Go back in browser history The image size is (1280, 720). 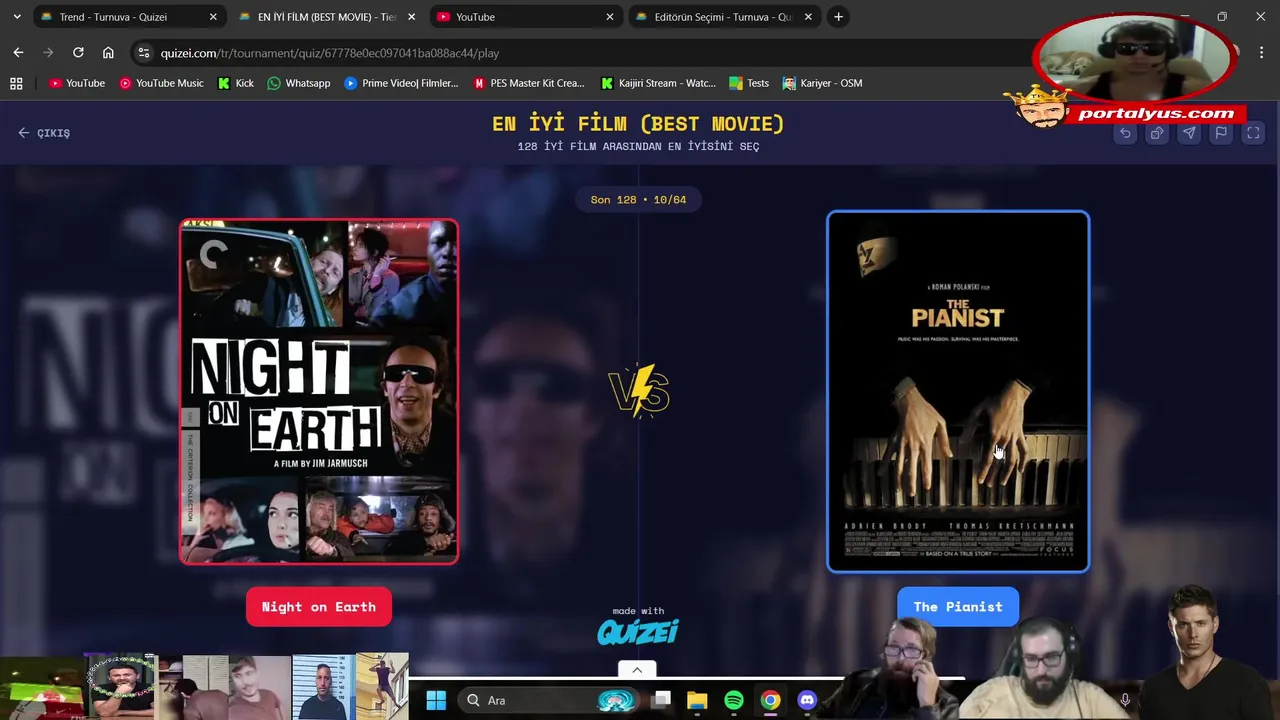[x=19, y=53]
